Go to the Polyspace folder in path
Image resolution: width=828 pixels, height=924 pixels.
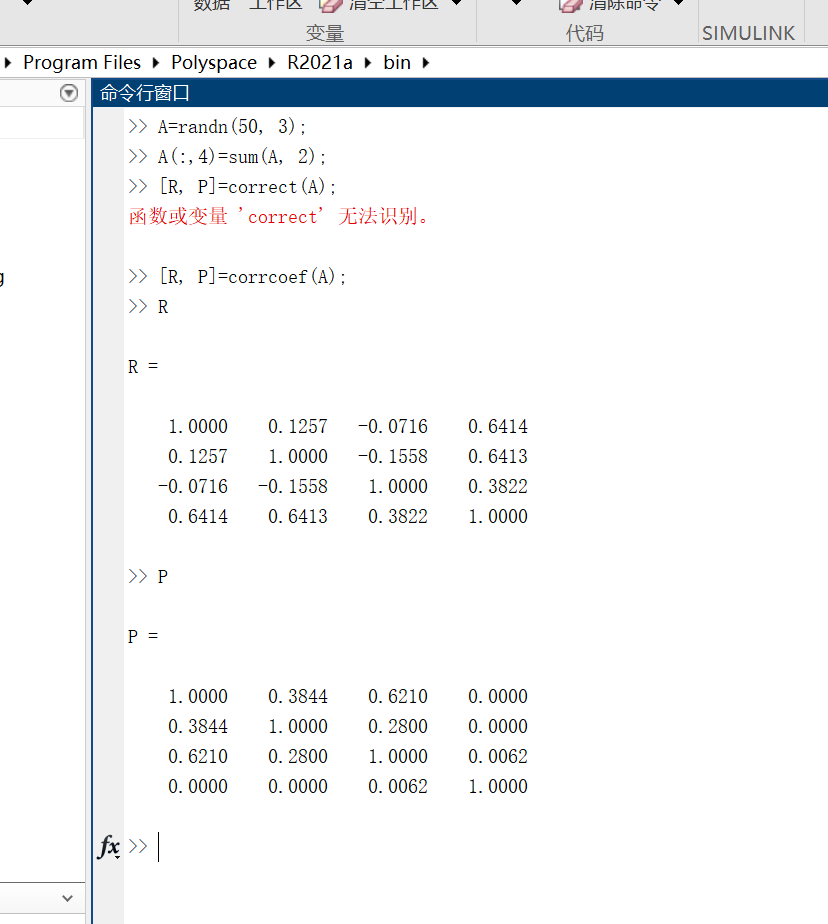pyautogui.click(x=214, y=62)
